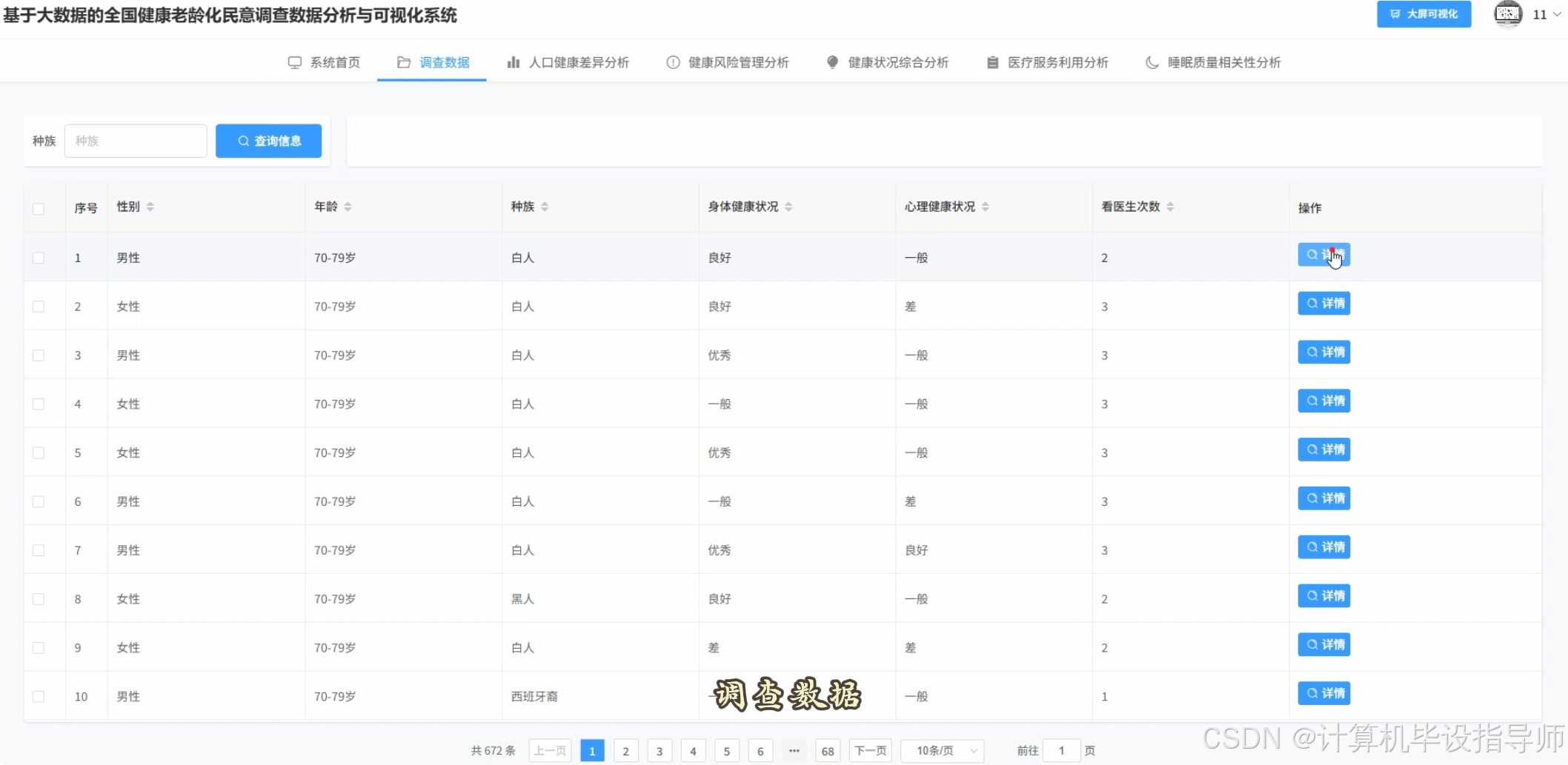
Task: Check the checkbox for row 1
Action: pos(39,257)
